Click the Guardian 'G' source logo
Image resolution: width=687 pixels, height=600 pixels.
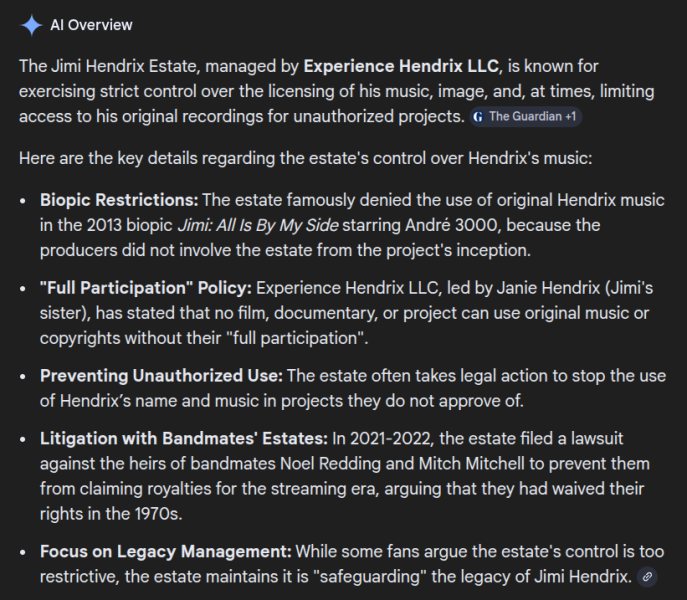[x=478, y=116]
